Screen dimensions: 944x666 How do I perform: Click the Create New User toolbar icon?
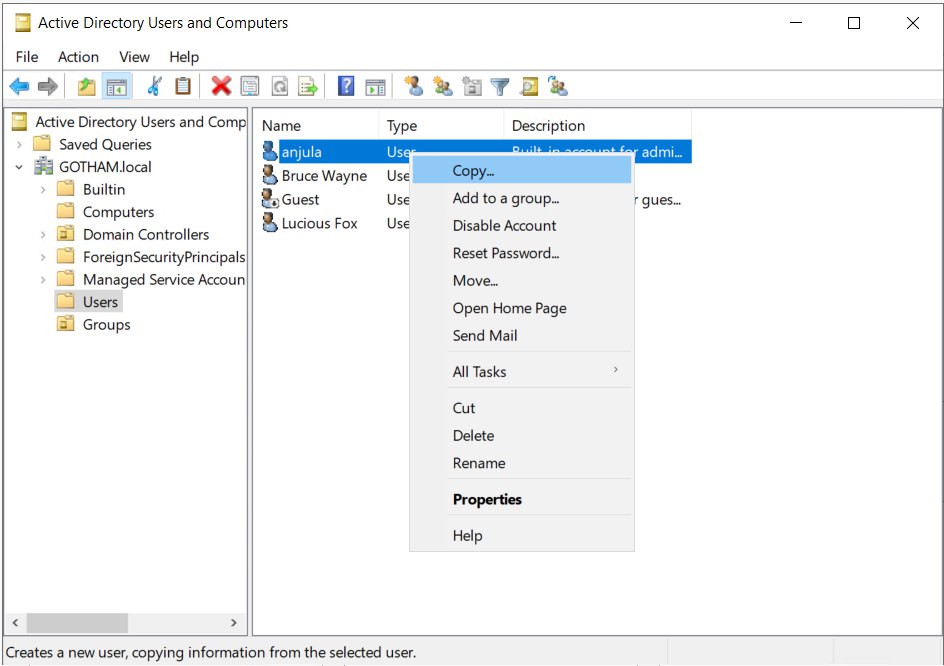coord(414,86)
